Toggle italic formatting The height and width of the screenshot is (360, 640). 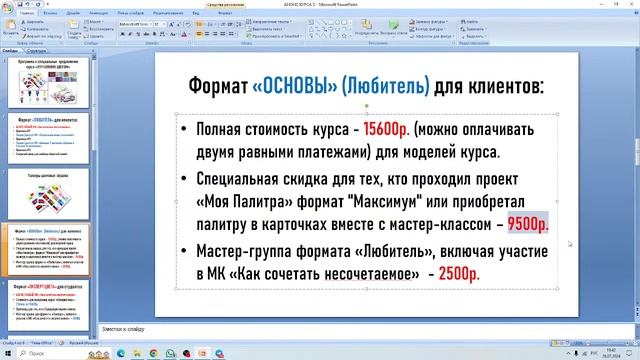(x=130, y=34)
